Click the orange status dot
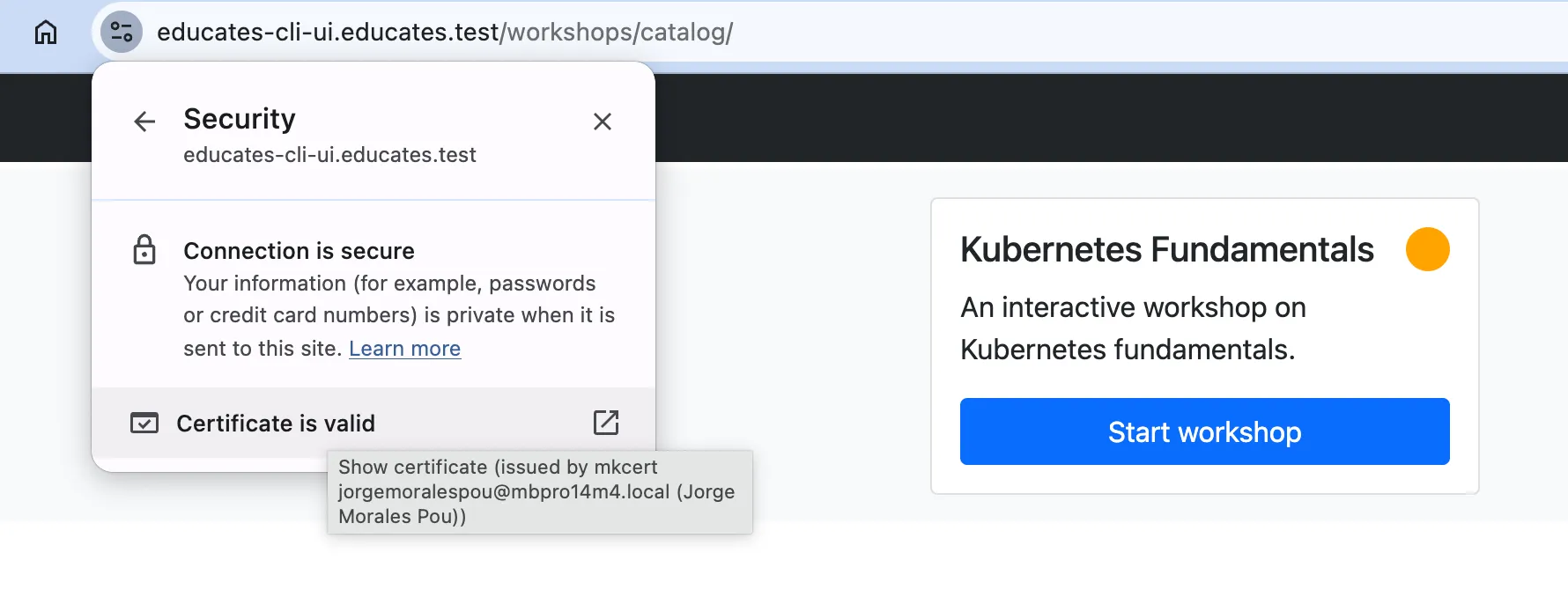1568x597 pixels. click(1427, 249)
